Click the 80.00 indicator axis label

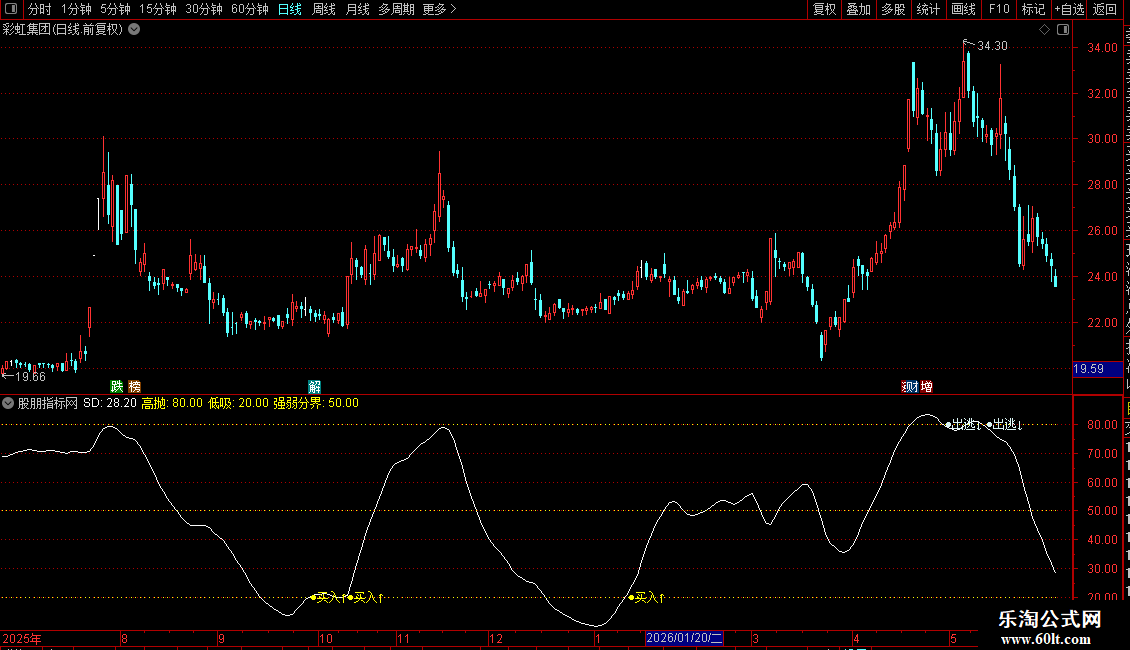click(1103, 424)
